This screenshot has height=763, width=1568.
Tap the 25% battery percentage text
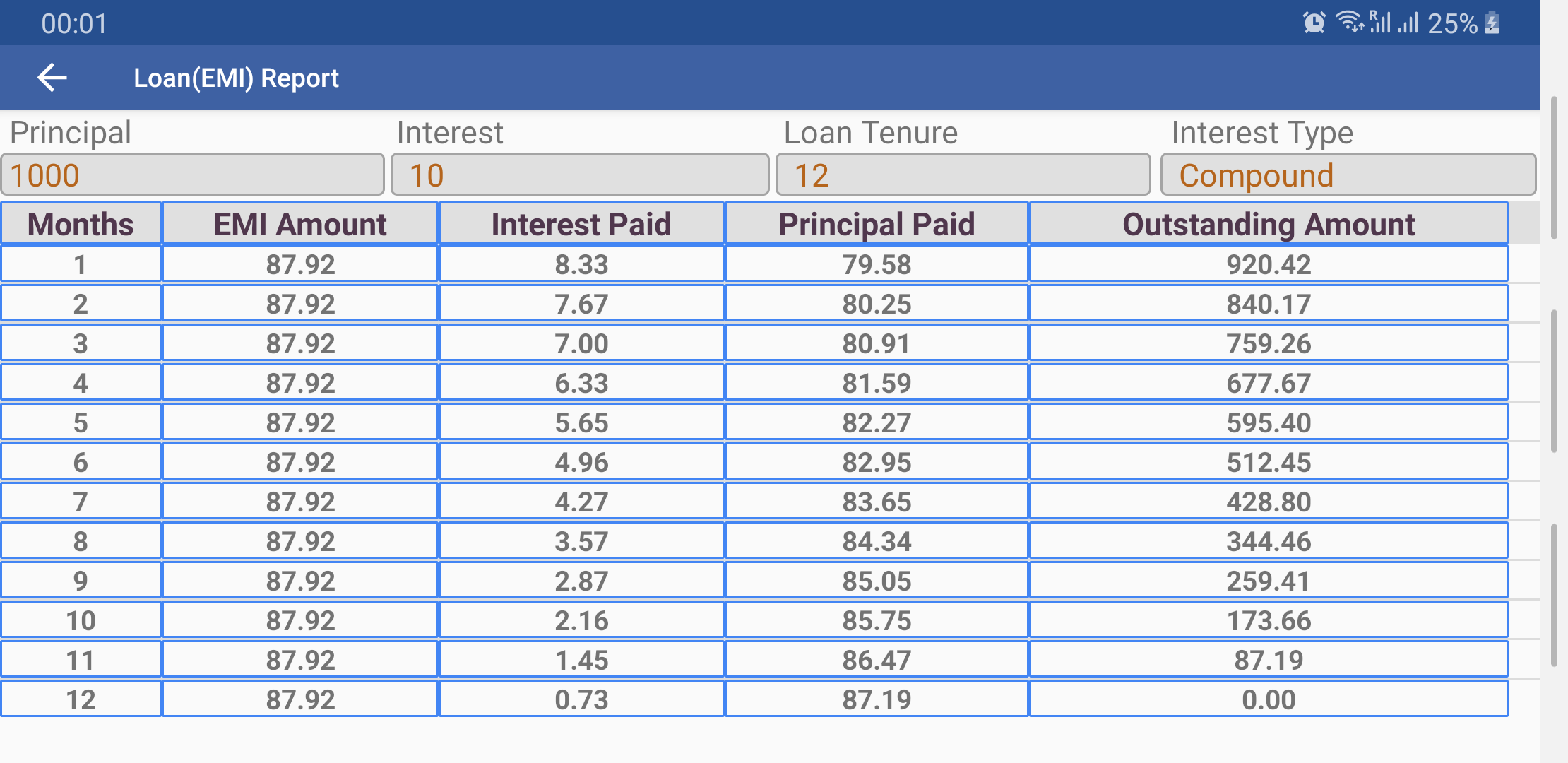pos(1452,23)
